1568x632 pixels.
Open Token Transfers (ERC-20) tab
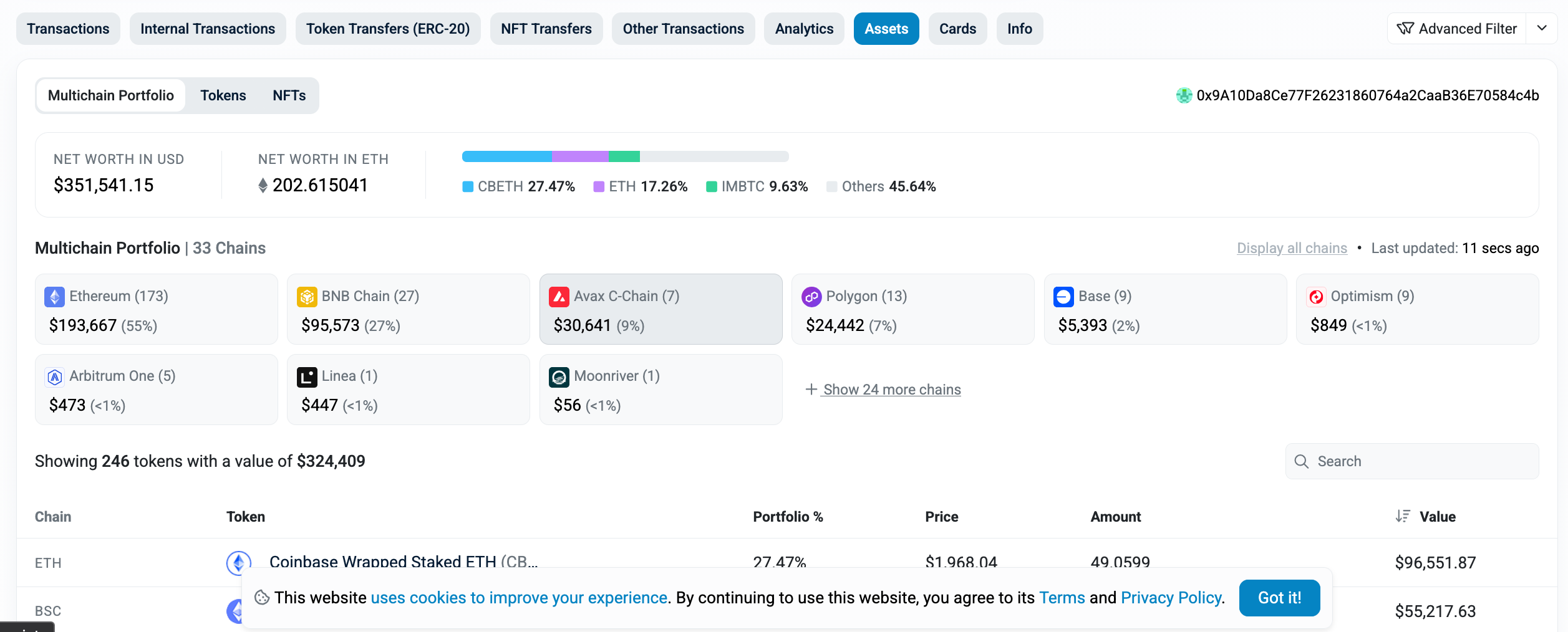coord(388,29)
